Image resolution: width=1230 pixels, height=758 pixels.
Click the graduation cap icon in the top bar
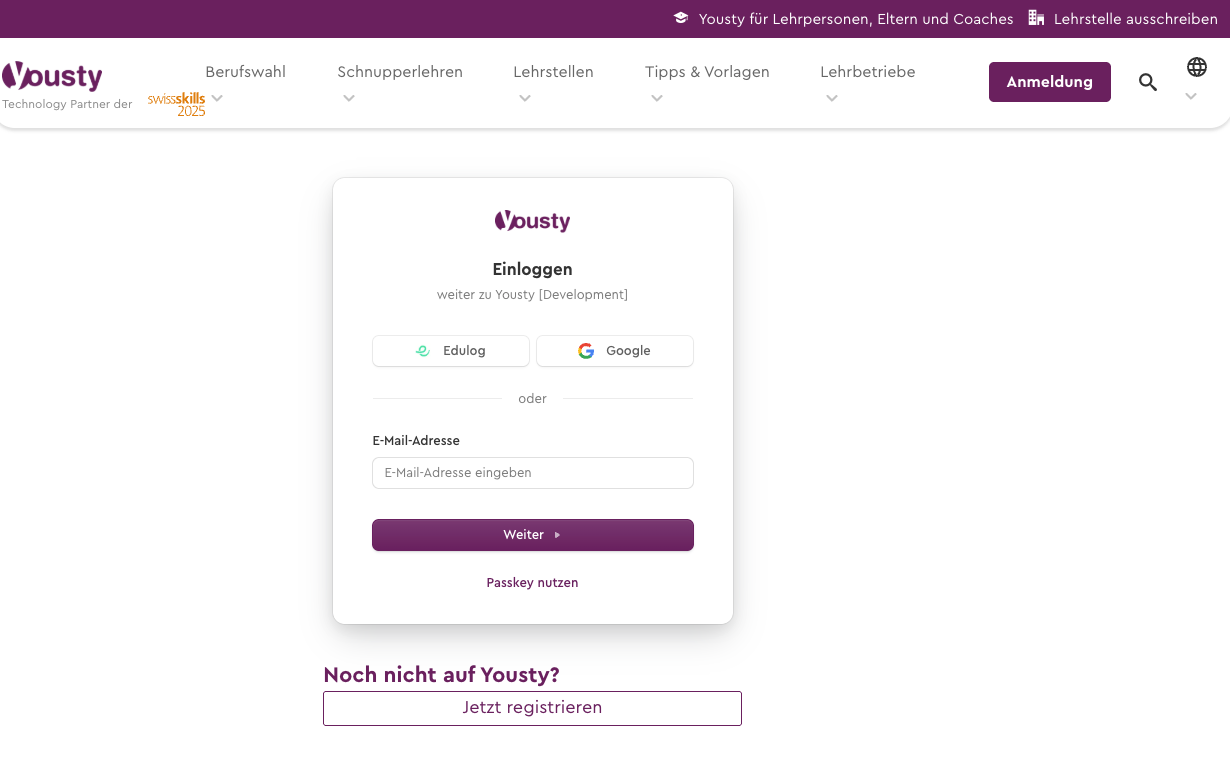point(681,18)
